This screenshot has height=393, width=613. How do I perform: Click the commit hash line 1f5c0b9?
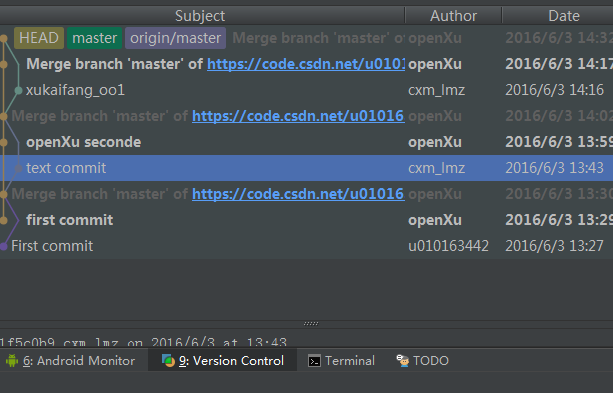pos(143,343)
